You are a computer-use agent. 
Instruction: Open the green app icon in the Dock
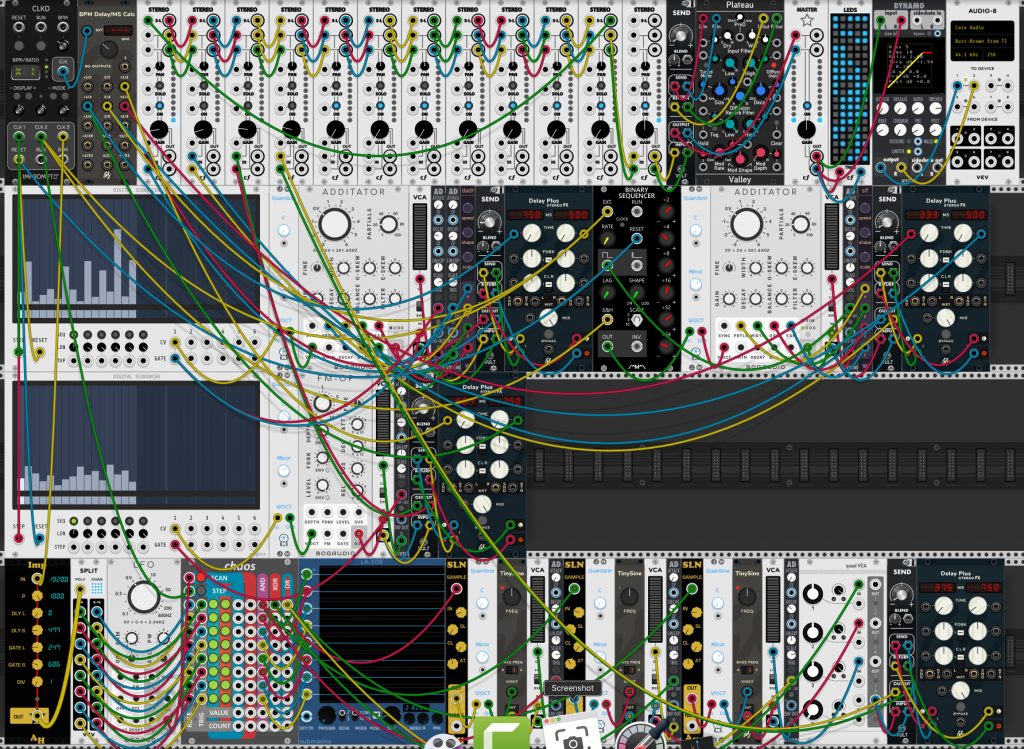[502, 733]
